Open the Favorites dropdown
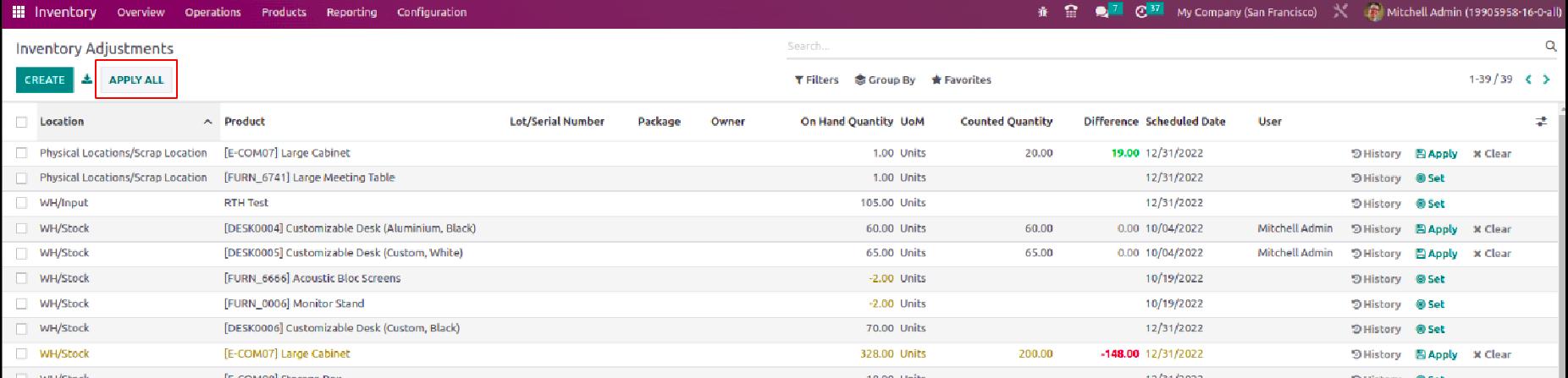1568x378 pixels. tap(961, 79)
